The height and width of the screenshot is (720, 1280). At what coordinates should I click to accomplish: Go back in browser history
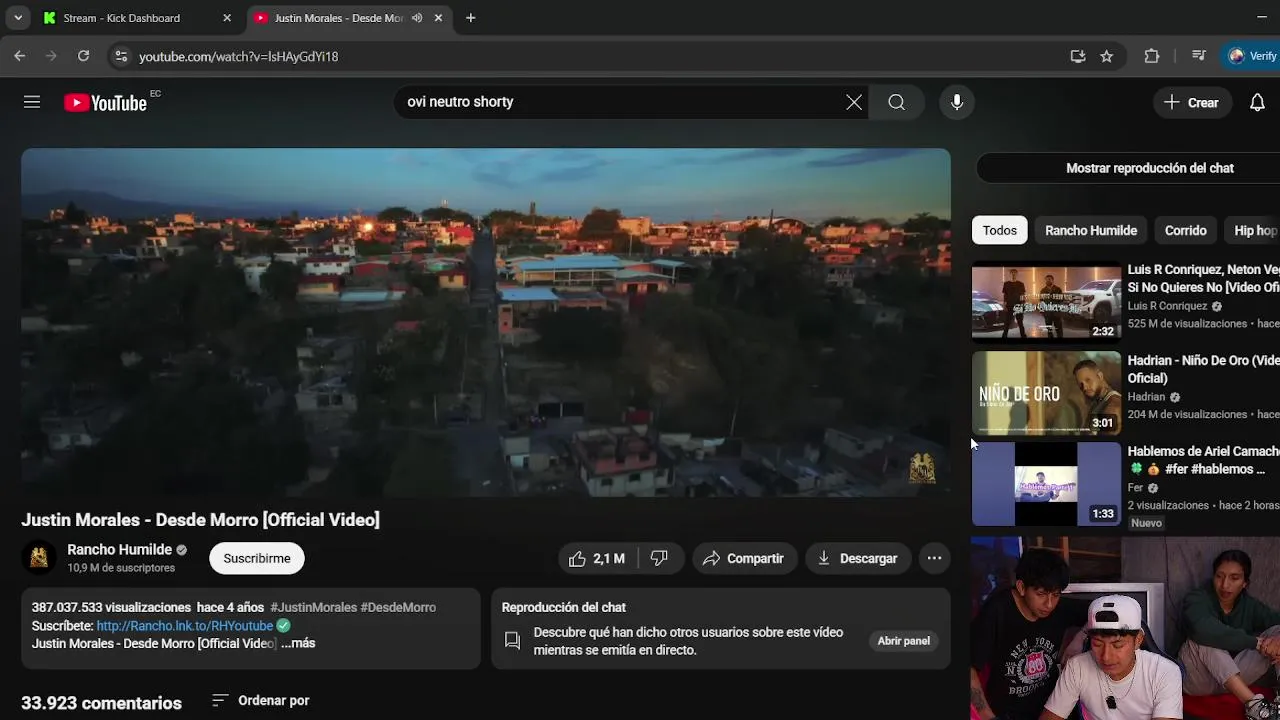tap(20, 57)
